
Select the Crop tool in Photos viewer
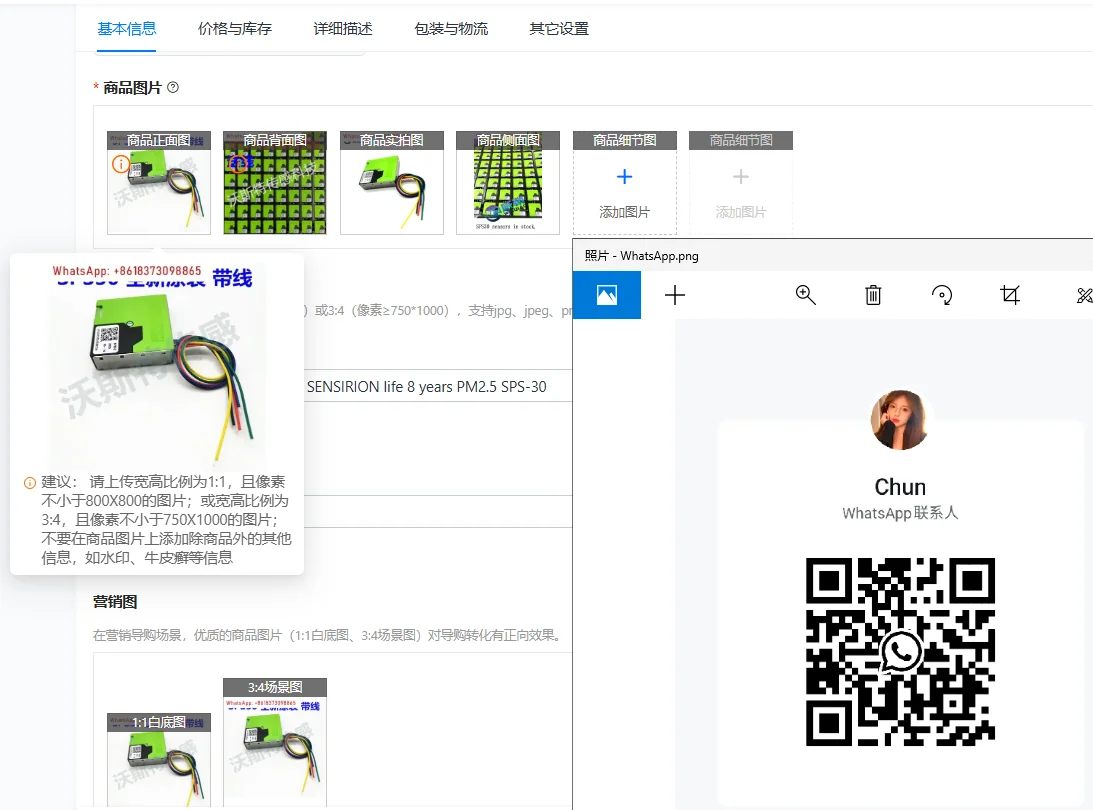tap(1010, 295)
